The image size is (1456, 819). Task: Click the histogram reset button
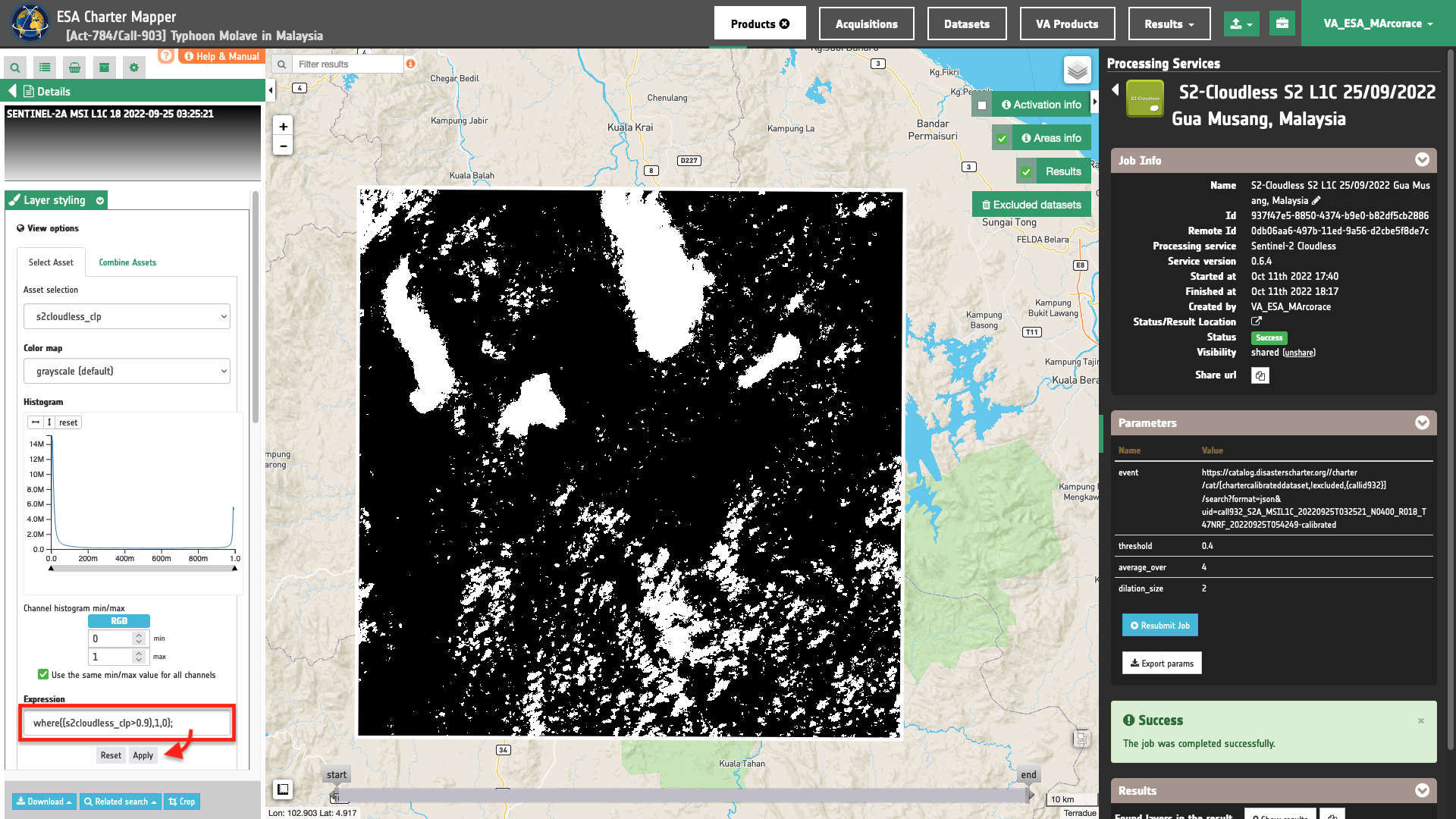pos(68,422)
